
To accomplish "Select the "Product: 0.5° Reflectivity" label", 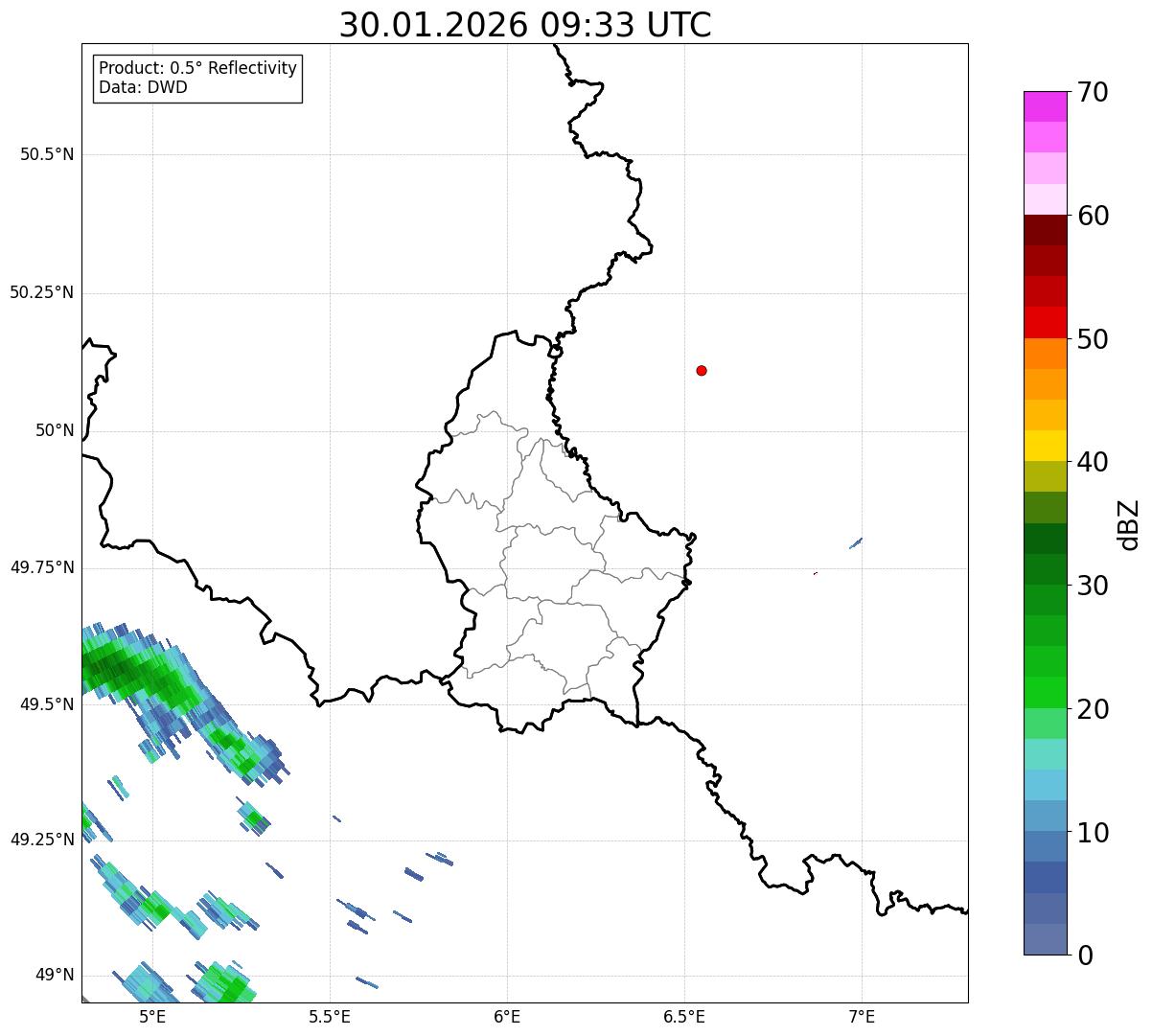I will pos(198,69).
